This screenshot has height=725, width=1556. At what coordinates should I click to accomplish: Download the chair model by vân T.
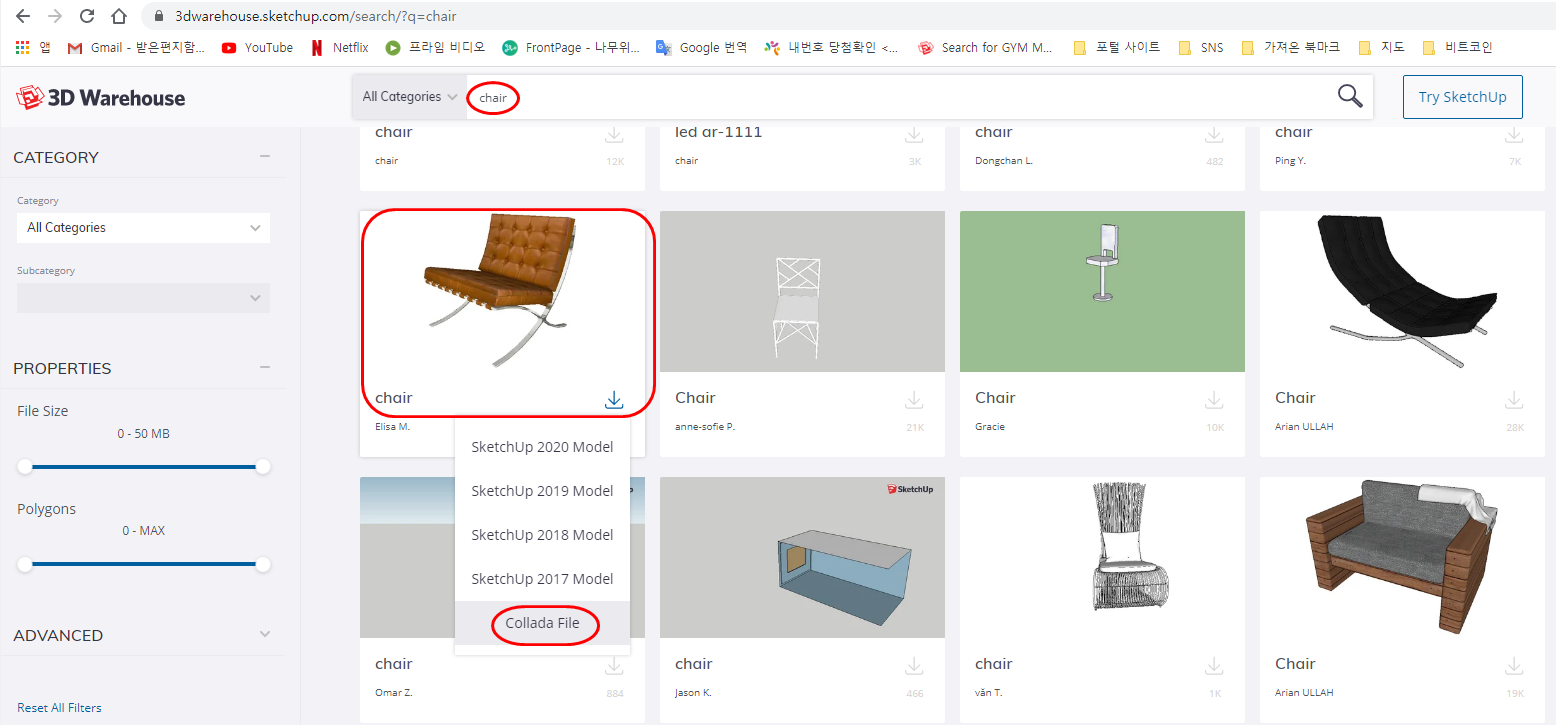pyautogui.click(x=1214, y=666)
